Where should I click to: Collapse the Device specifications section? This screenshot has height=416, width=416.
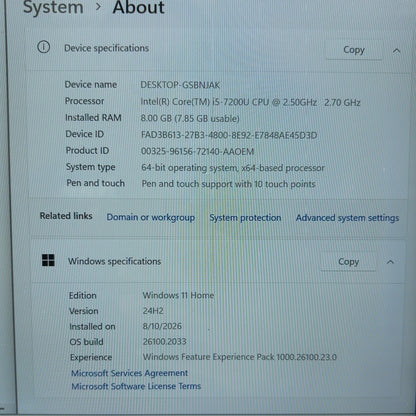click(x=396, y=51)
